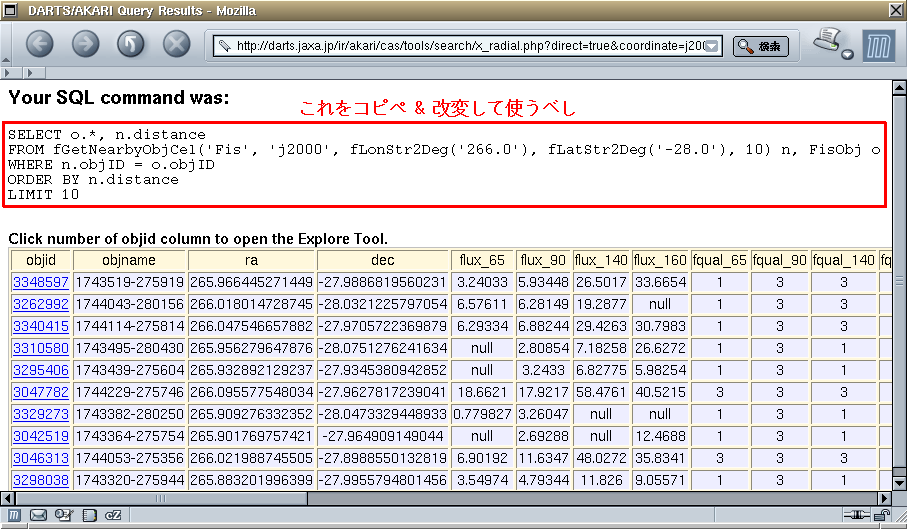Print the page with the printer icon
This screenshot has height=529, width=907.
pyautogui.click(x=827, y=40)
